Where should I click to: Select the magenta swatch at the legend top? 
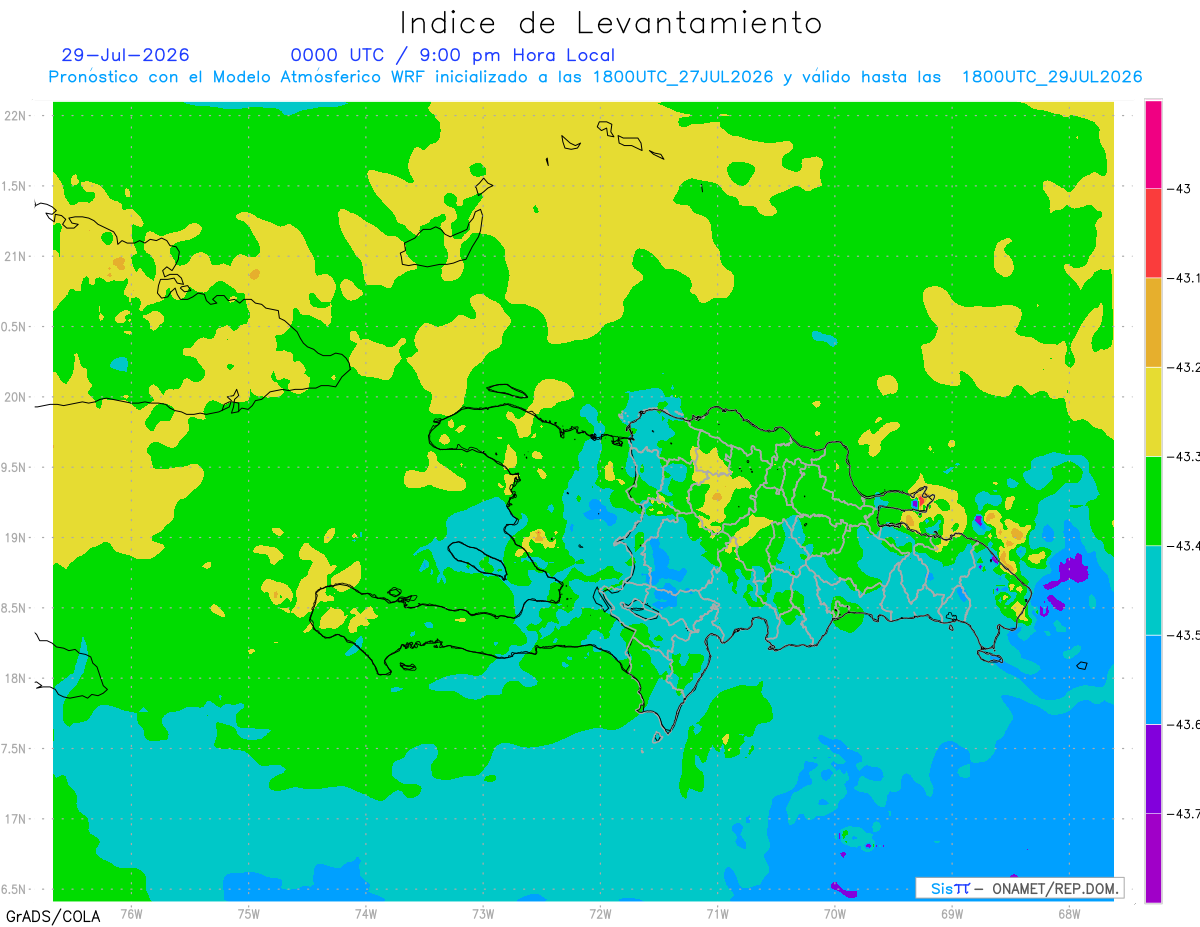[x=1153, y=144]
